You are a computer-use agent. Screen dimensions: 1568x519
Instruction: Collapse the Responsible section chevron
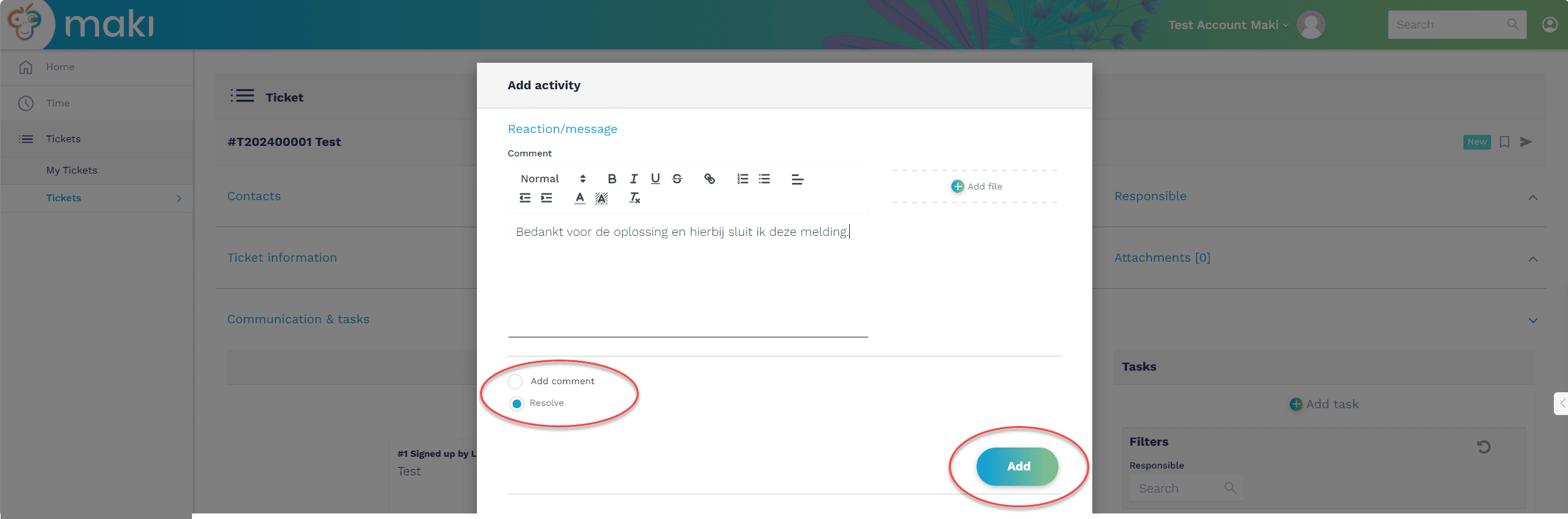click(1533, 198)
